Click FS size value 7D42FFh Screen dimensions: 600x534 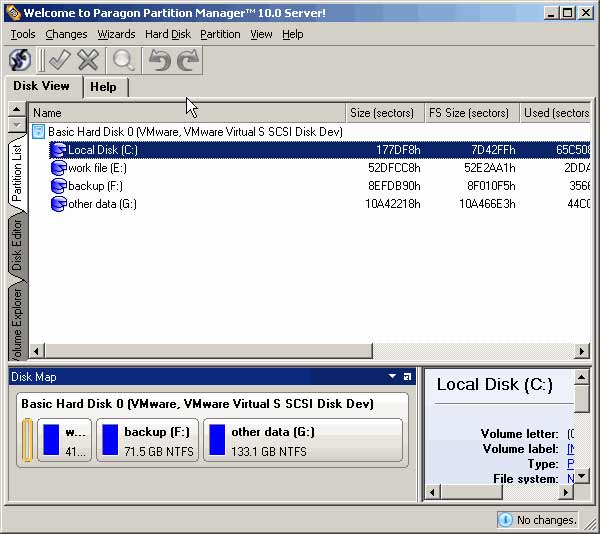coord(493,150)
